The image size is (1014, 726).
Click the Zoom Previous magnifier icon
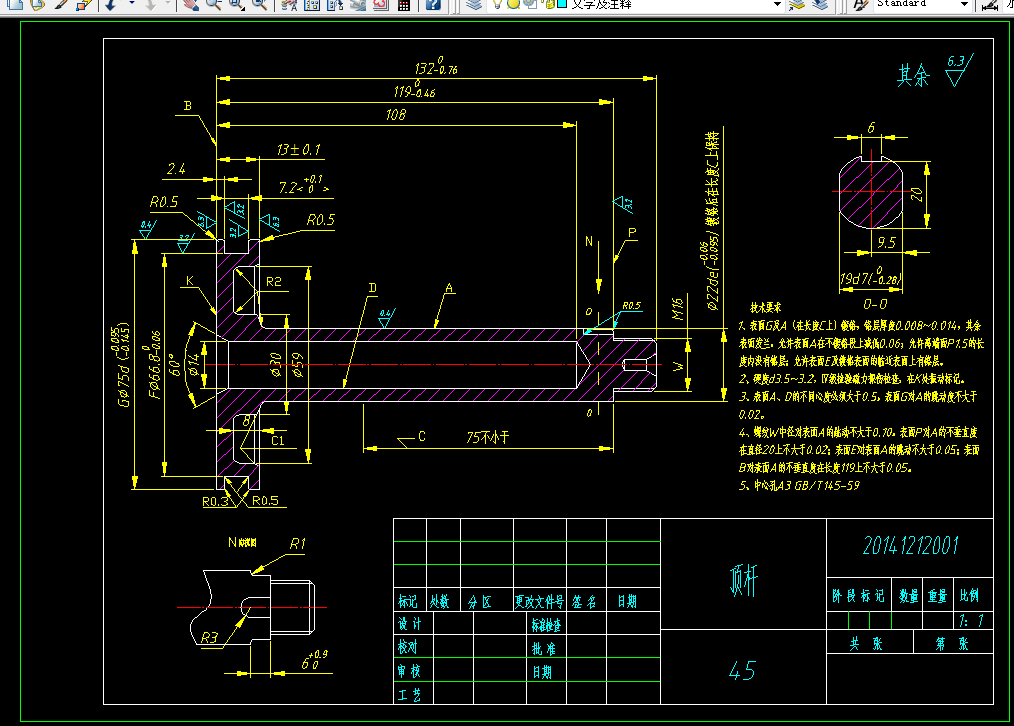[259, 4]
